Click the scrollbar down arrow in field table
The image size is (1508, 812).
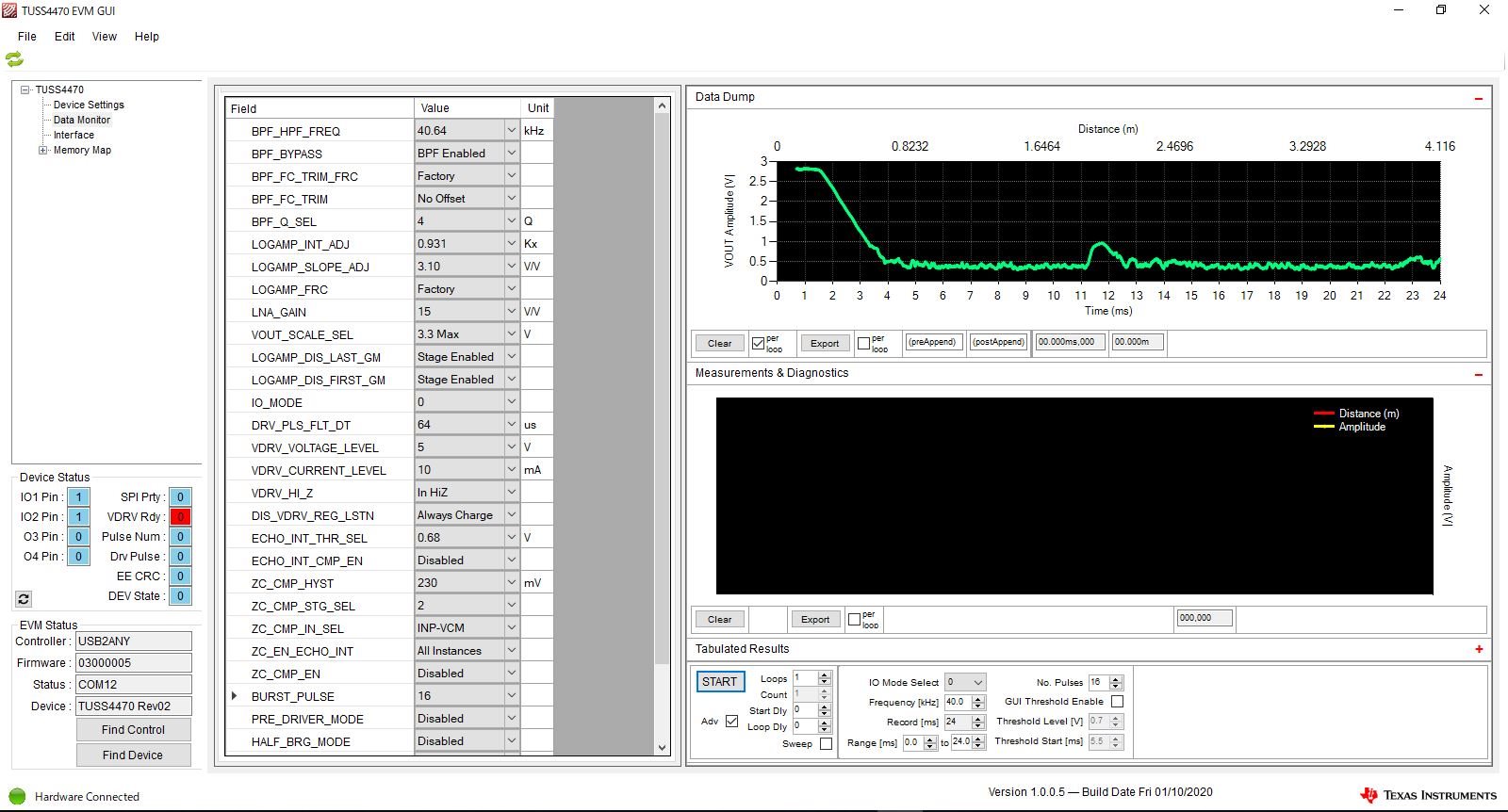(662, 747)
